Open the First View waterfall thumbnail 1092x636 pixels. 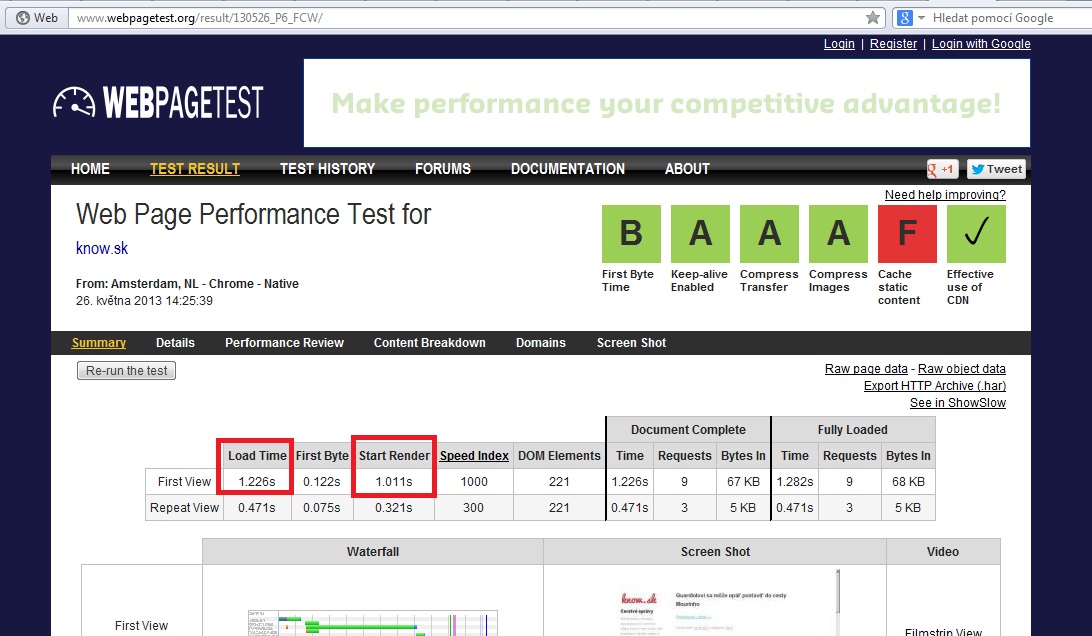point(373,622)
